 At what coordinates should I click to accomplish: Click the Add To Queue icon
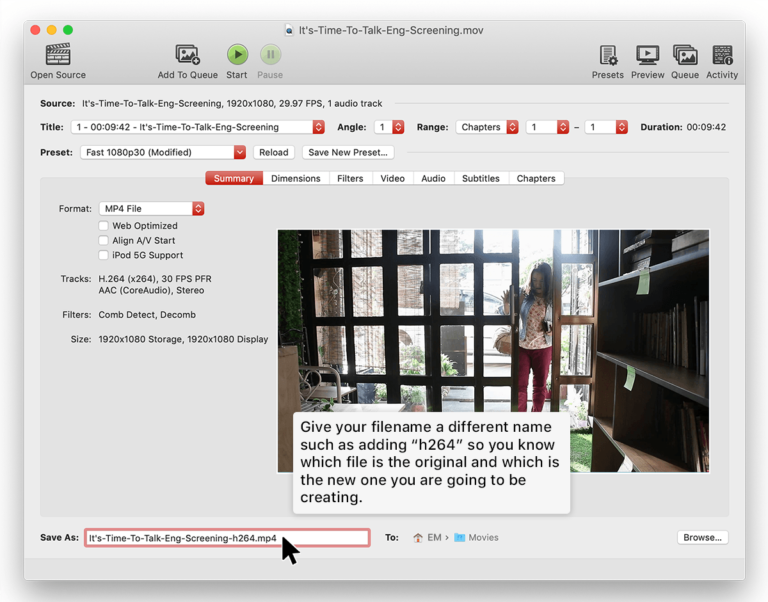click(x=188, y=54)
